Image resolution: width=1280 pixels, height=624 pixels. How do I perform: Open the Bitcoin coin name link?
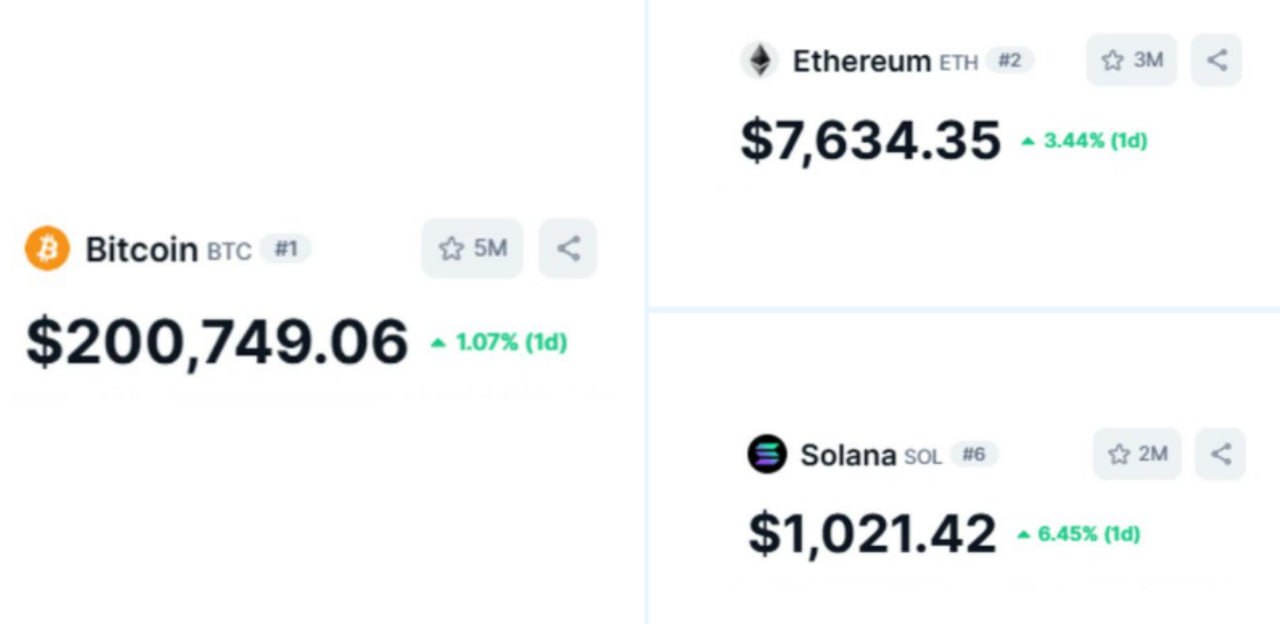coord(141,249)
